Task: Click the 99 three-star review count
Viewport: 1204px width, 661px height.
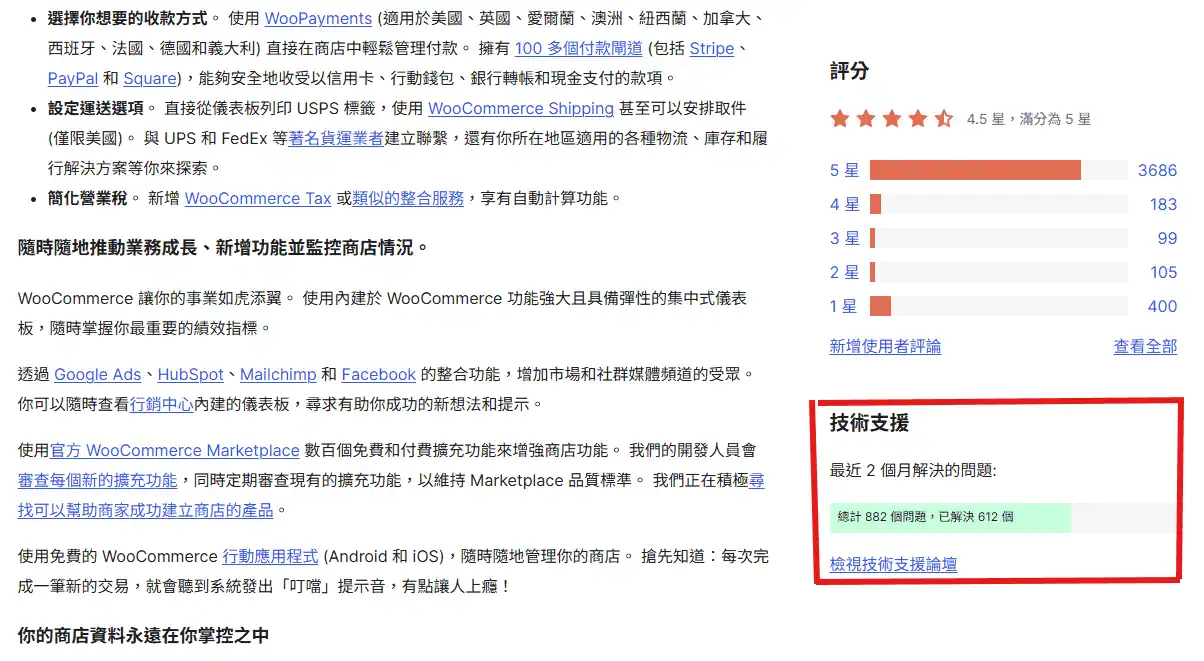Action: (x=1167, y=238)
